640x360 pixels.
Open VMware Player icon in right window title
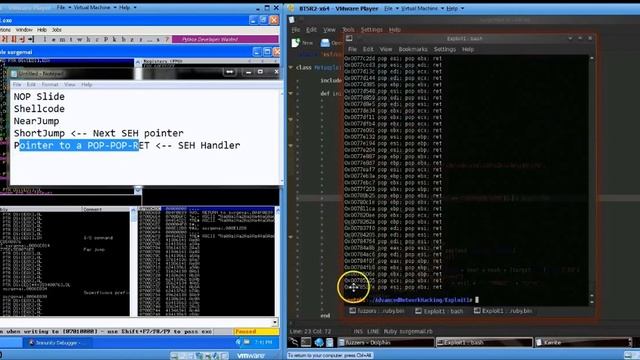[x=291, y=8]
